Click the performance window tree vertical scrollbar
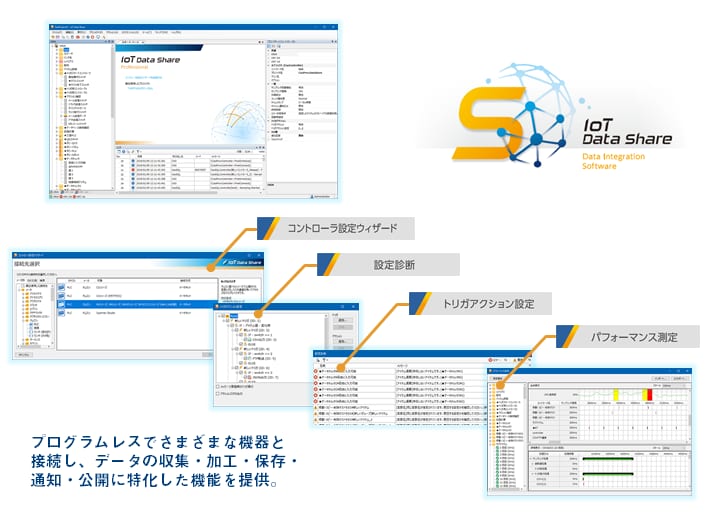 click(x=525, y=436)
